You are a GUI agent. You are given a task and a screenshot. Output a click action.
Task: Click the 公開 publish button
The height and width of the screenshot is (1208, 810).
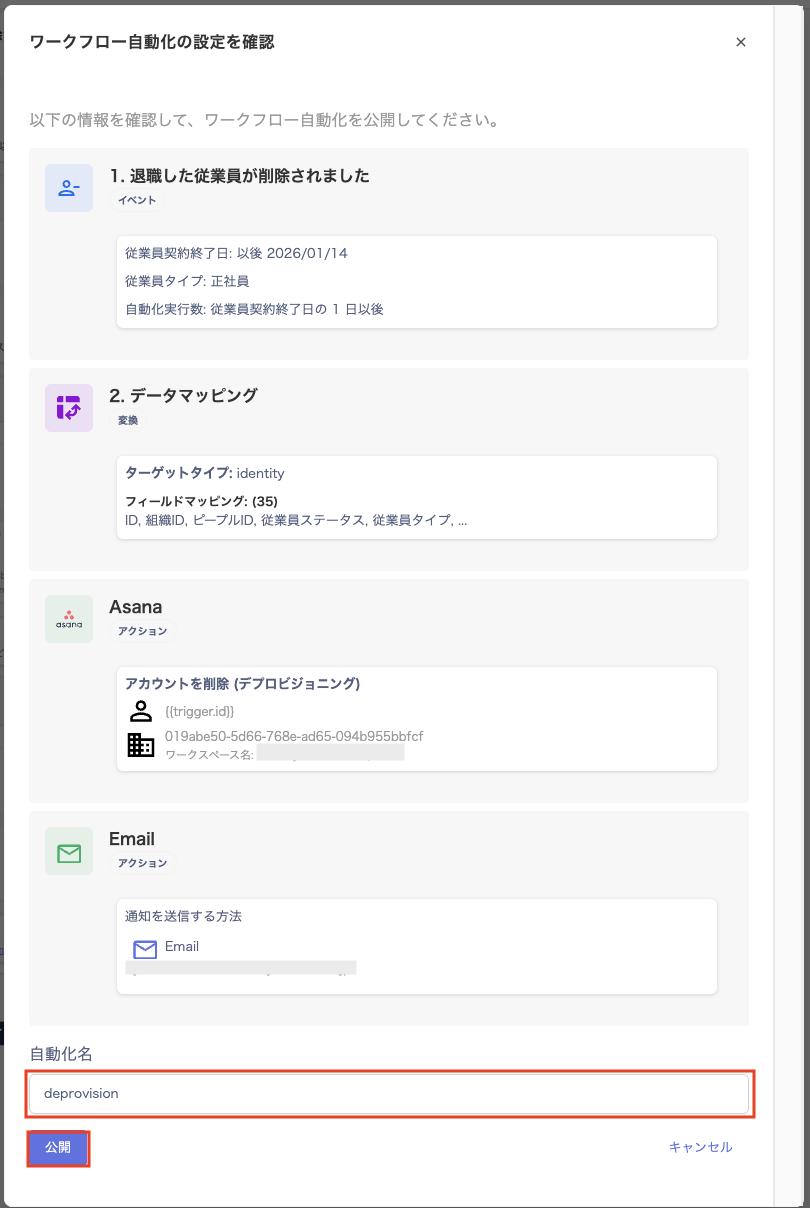tap(58, 1148)
